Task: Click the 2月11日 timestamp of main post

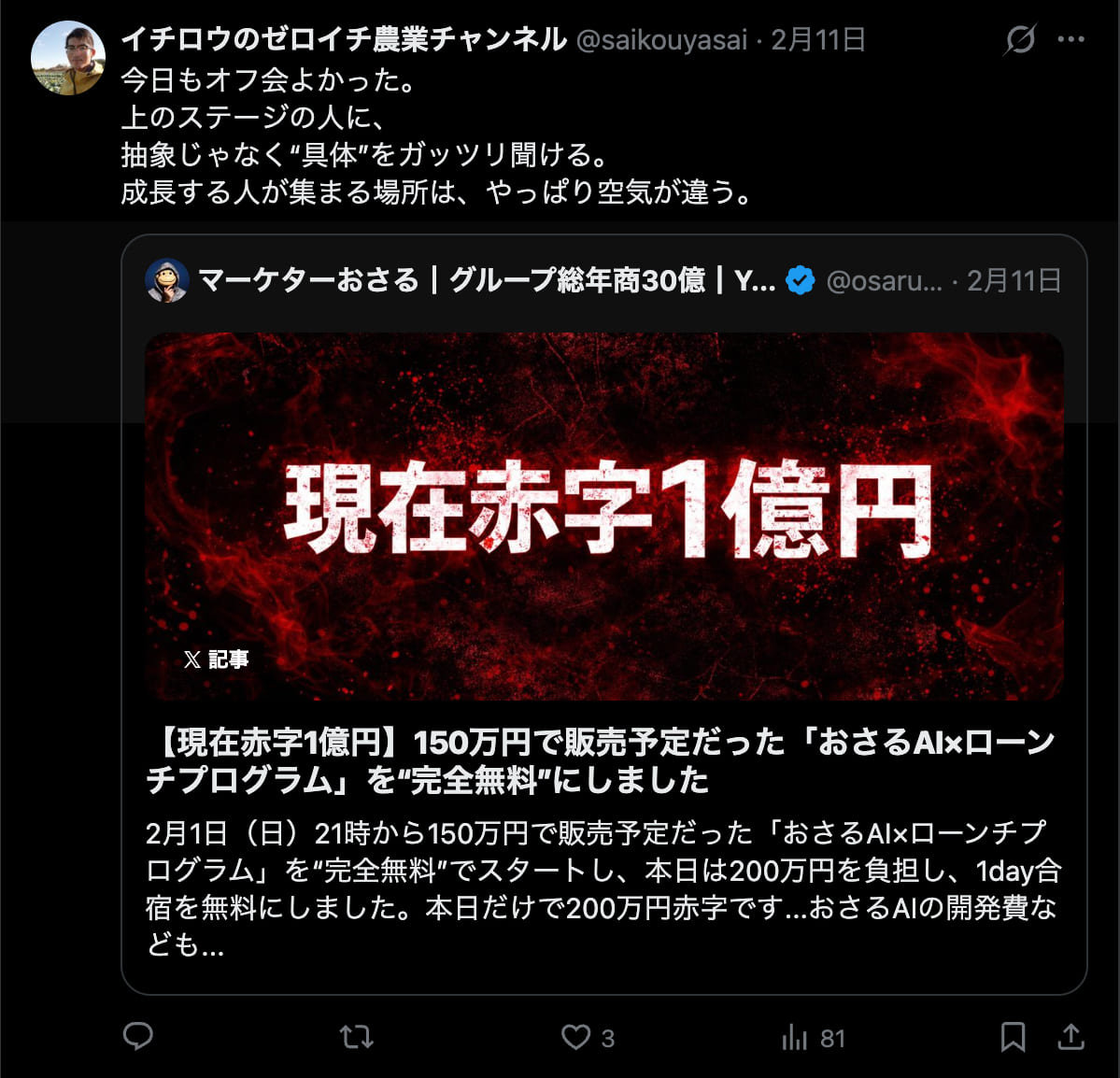Action: coord(818,40)
